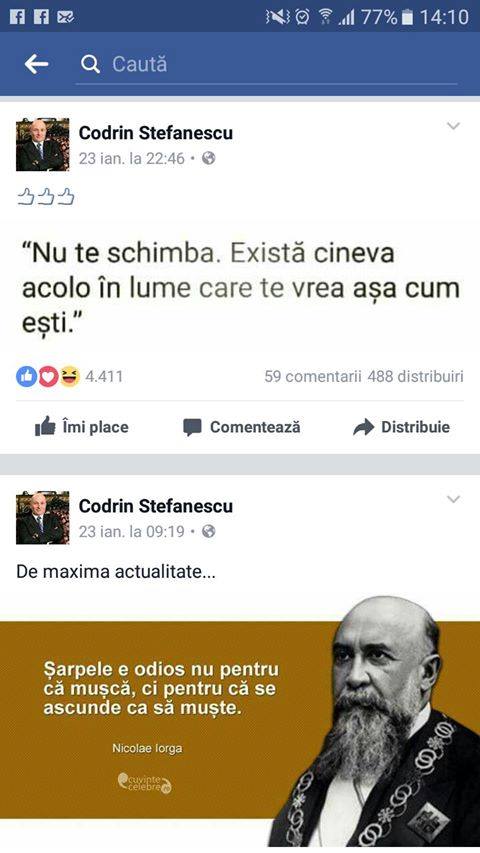Open Codrin Stefanescu avatar on first post
The height and width of the screenshot is (853, 480).
42,145
